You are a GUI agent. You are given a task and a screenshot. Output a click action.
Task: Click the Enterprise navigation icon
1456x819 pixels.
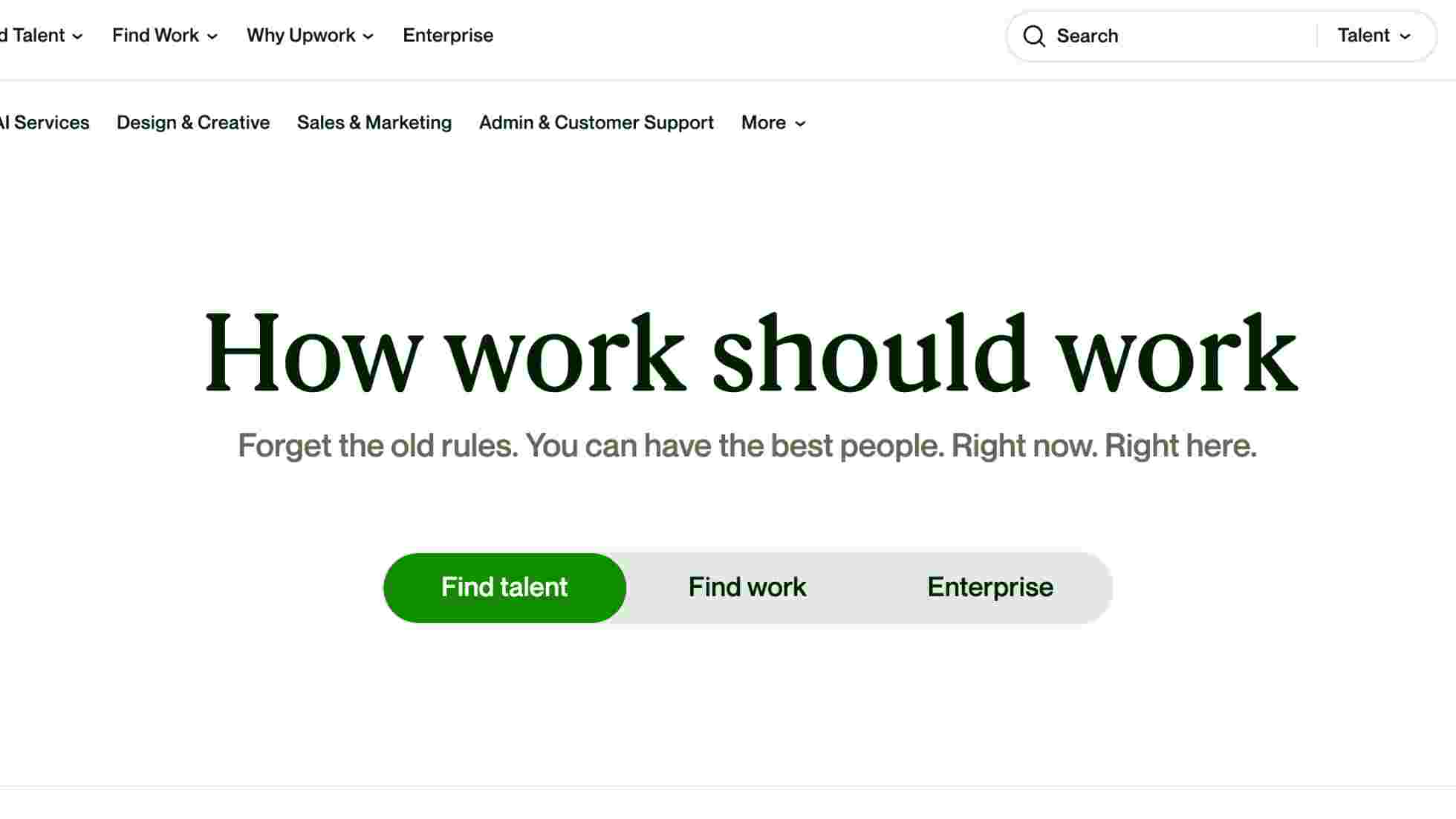(x=448, y=35)
